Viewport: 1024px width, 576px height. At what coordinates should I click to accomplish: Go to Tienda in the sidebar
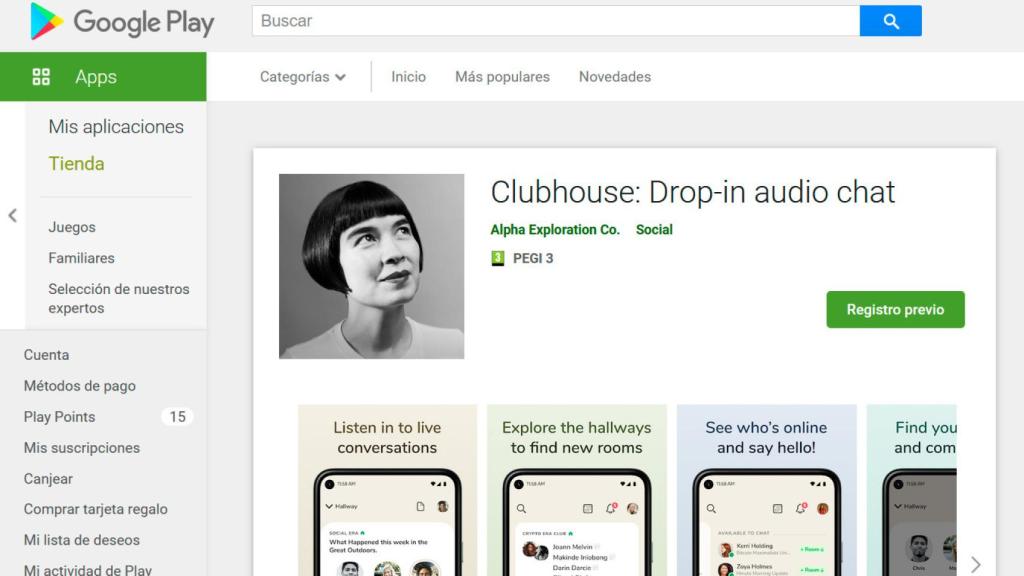click(x=77, y=163)
